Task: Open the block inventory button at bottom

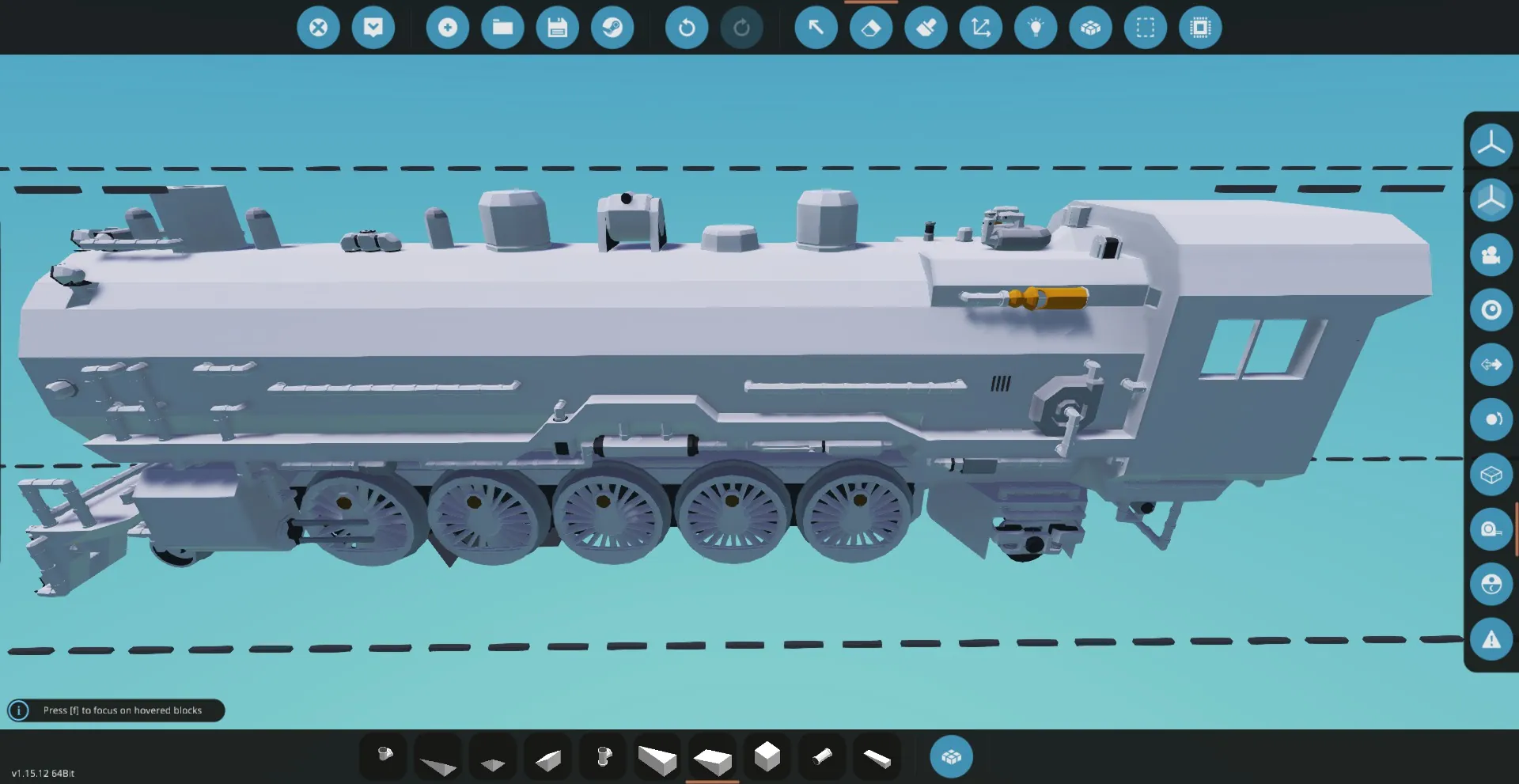Action: (951, 757)
